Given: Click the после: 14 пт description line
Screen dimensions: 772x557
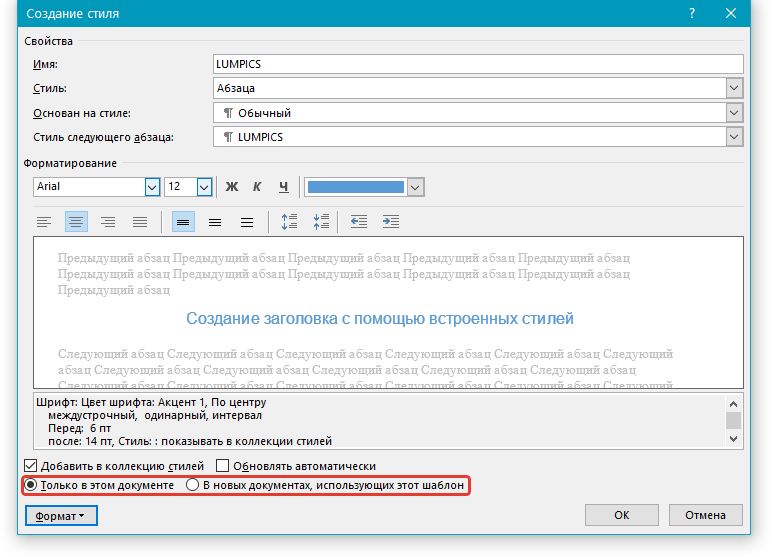Looking at the screenshot, I should [x=190, y=441].
